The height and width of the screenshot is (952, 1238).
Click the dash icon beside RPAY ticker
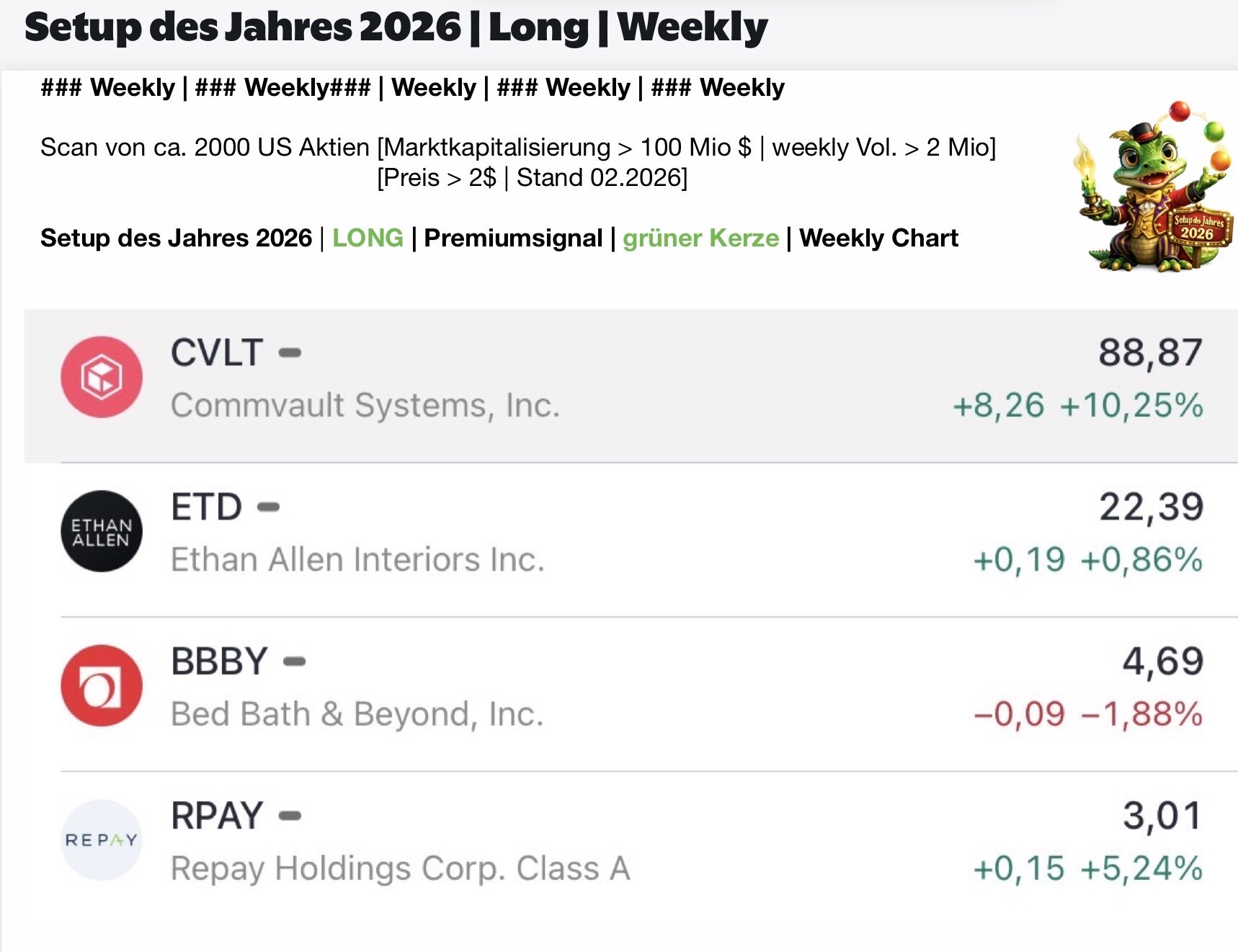click(x=290, y=815)
